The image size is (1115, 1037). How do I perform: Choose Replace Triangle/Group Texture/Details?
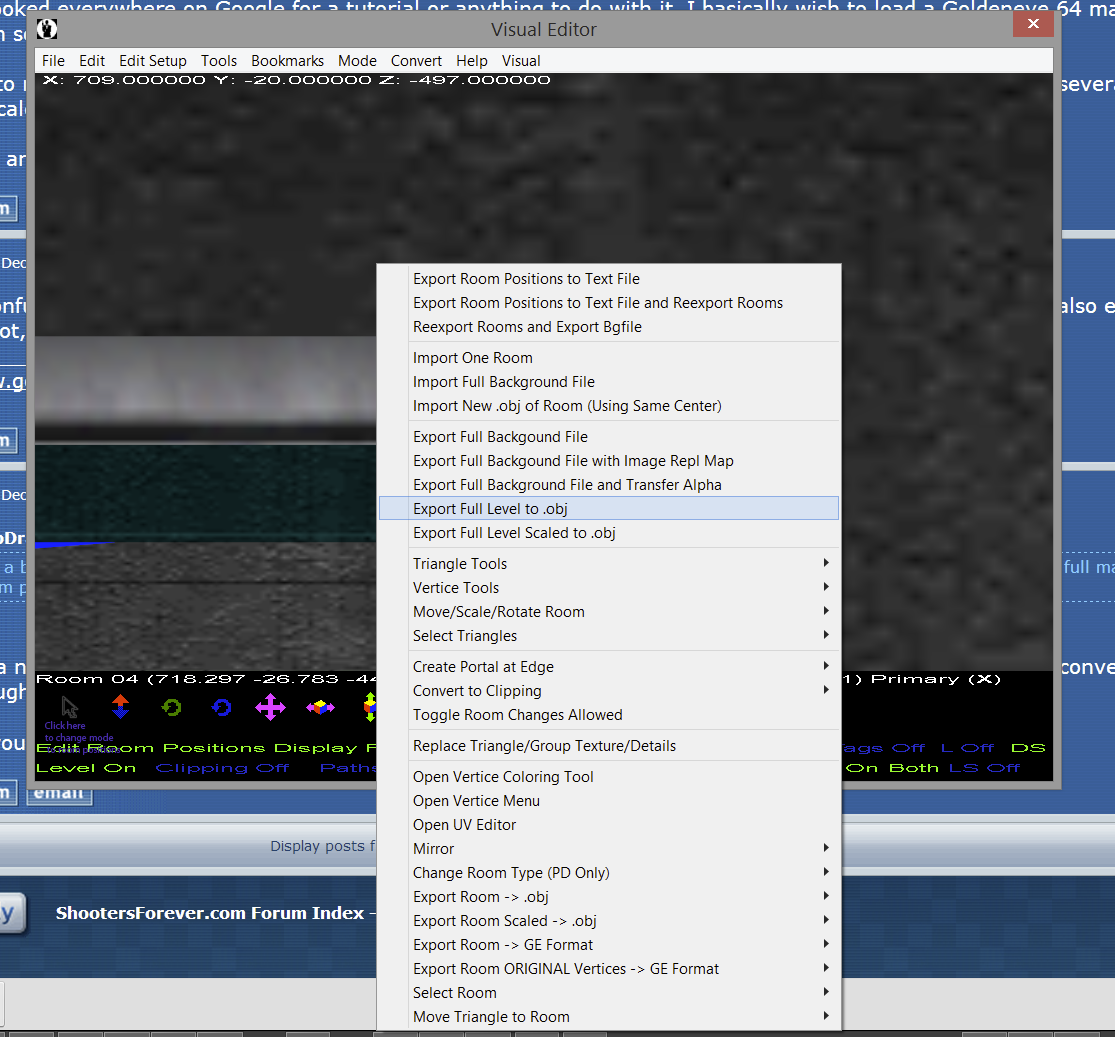click(x=609, y=746)
